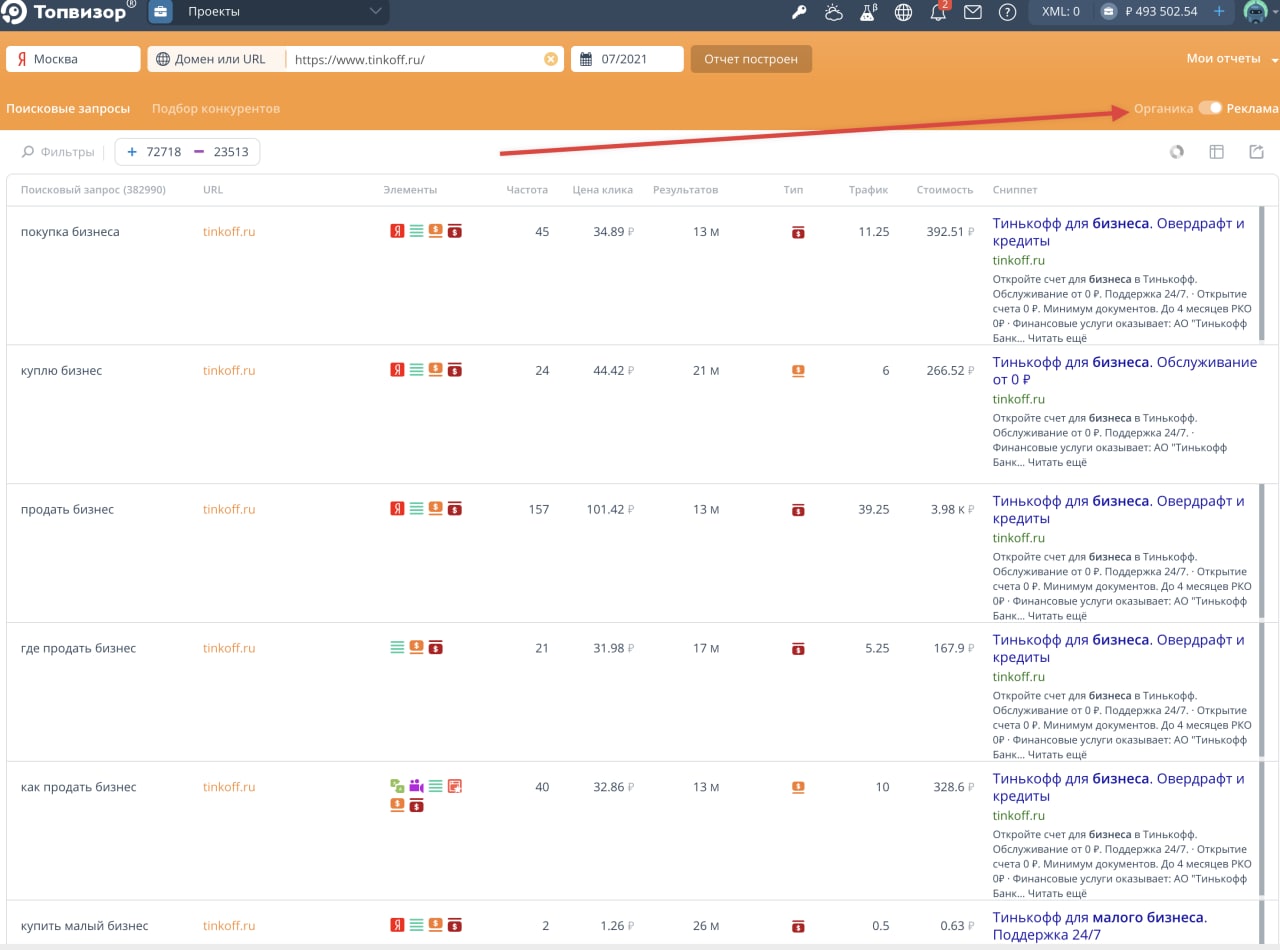Click the 101.42 ₽ click price cell

610,509
